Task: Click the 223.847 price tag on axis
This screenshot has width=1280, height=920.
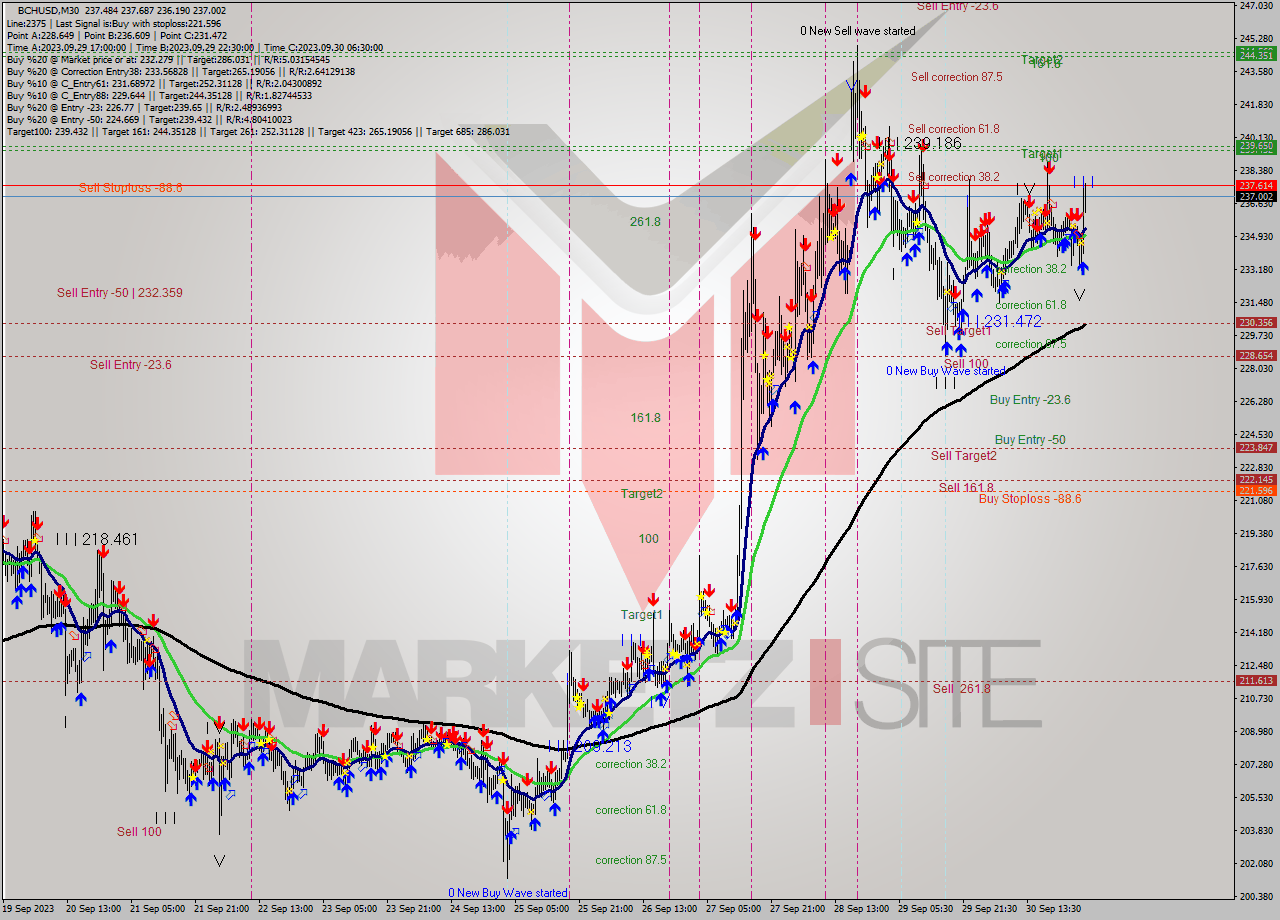Action: [1257, 448]
